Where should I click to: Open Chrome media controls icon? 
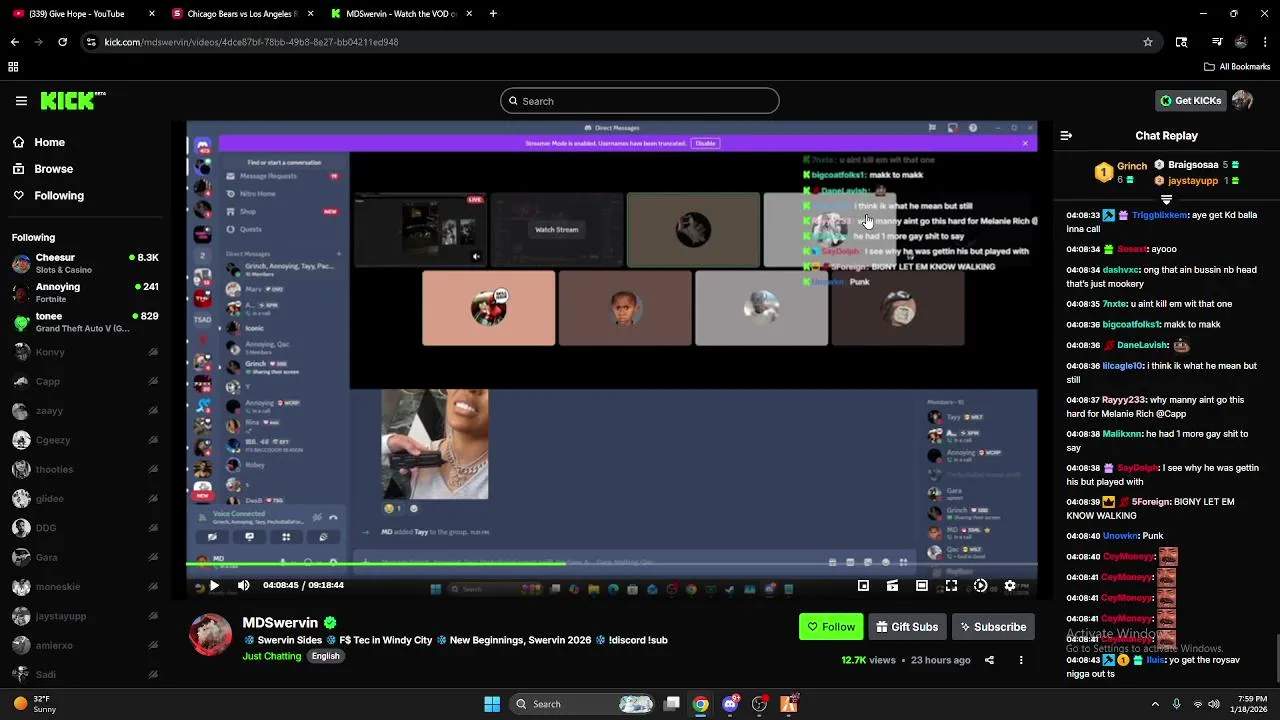tap(1217, 42)
